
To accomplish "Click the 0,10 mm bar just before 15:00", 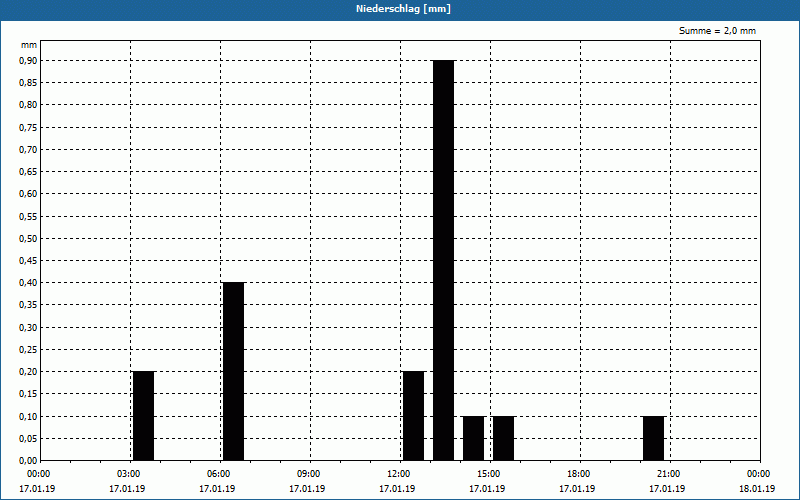I will tap(473, 438).
